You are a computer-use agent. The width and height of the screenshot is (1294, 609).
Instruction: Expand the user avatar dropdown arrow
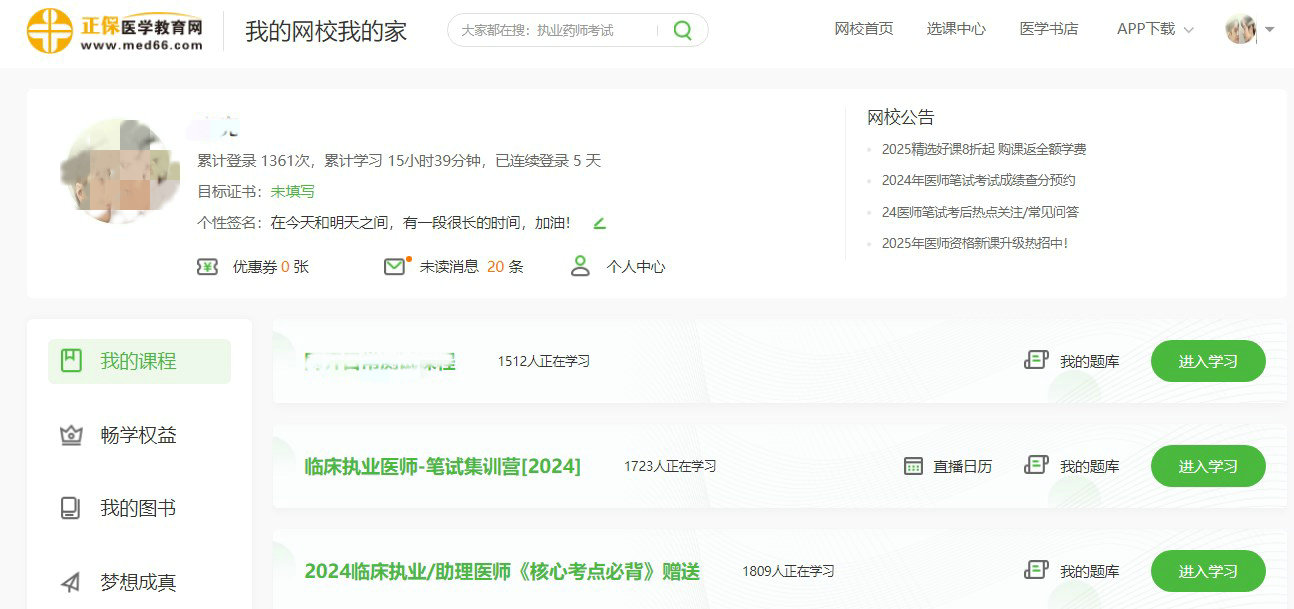coord(1270,30)
